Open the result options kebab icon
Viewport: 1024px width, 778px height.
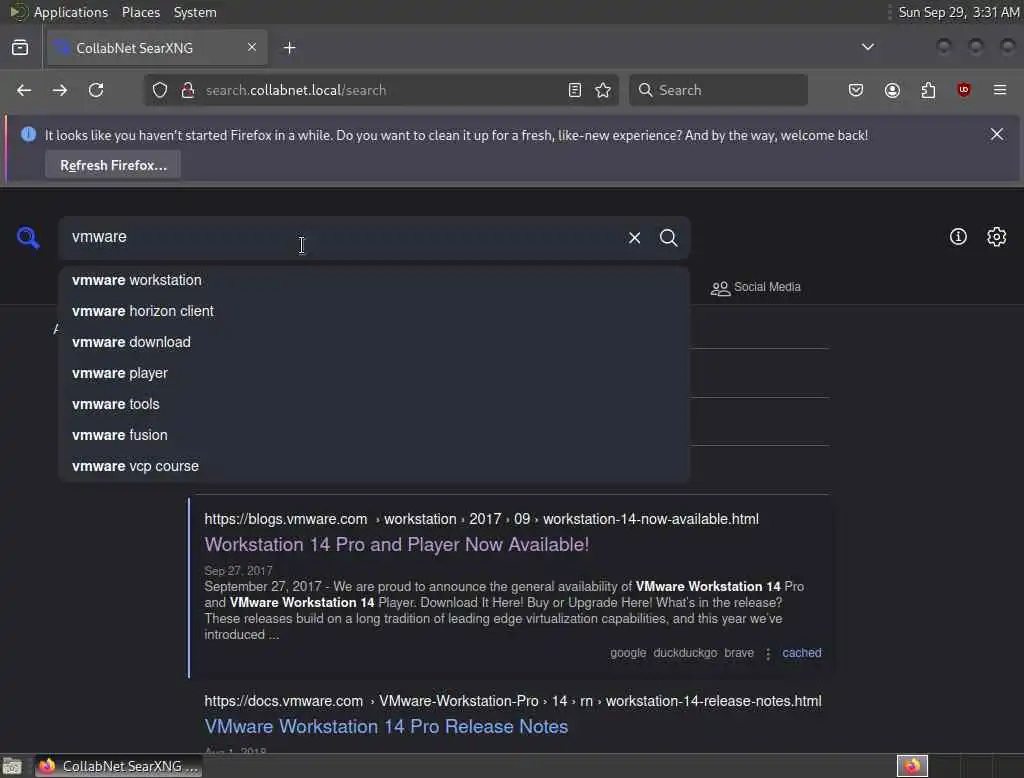tap(768, 653)
